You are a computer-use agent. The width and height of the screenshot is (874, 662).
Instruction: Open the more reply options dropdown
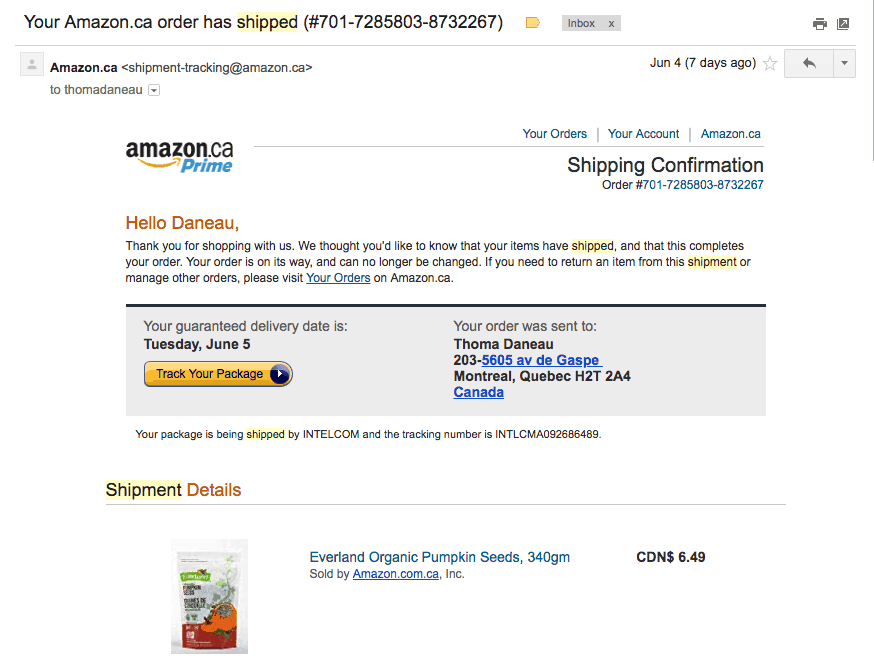click(844, 64)
